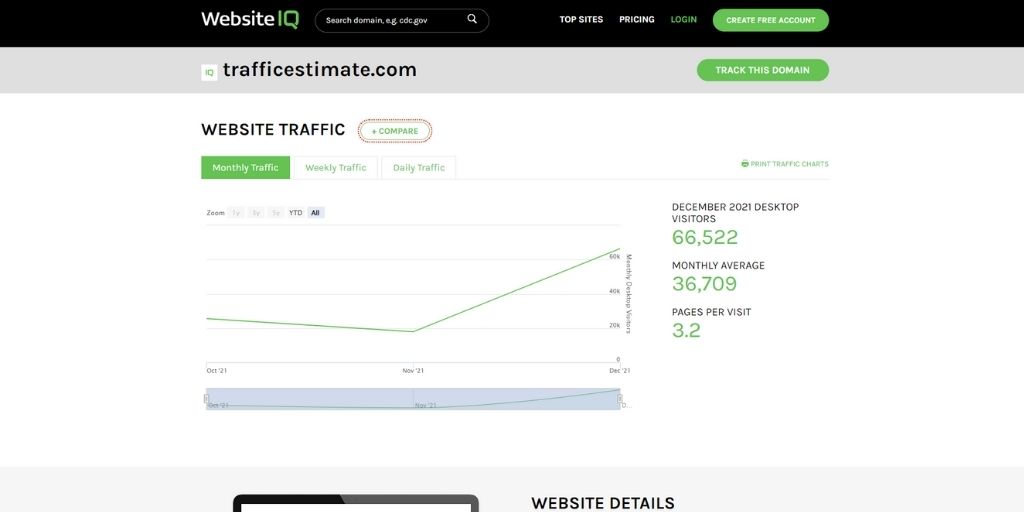Click the WEBSITE TRAFFIC heading
Screen dimensions: 1024x512
coord(273,129)
